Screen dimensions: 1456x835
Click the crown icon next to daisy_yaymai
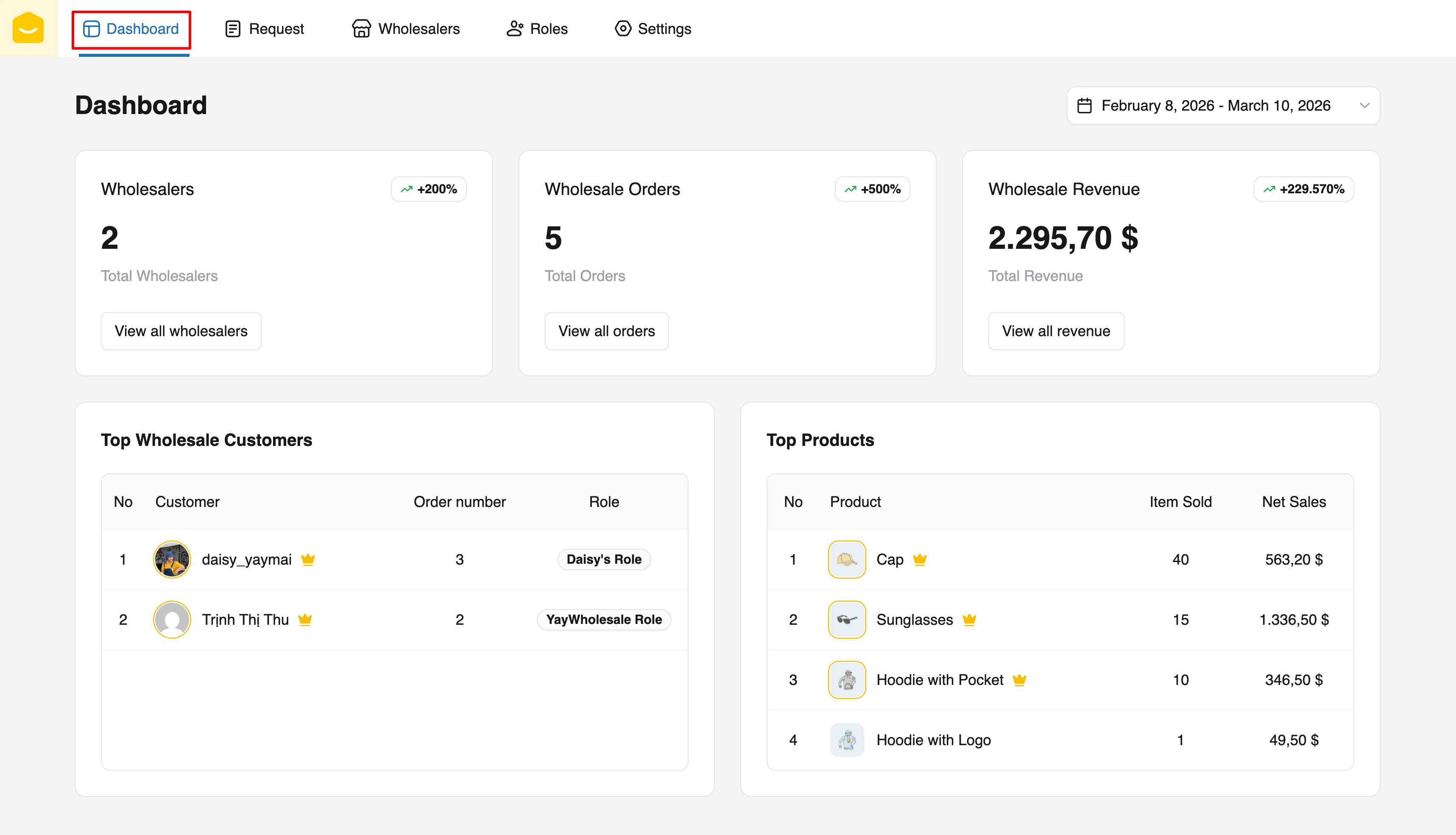pos(308,559)
